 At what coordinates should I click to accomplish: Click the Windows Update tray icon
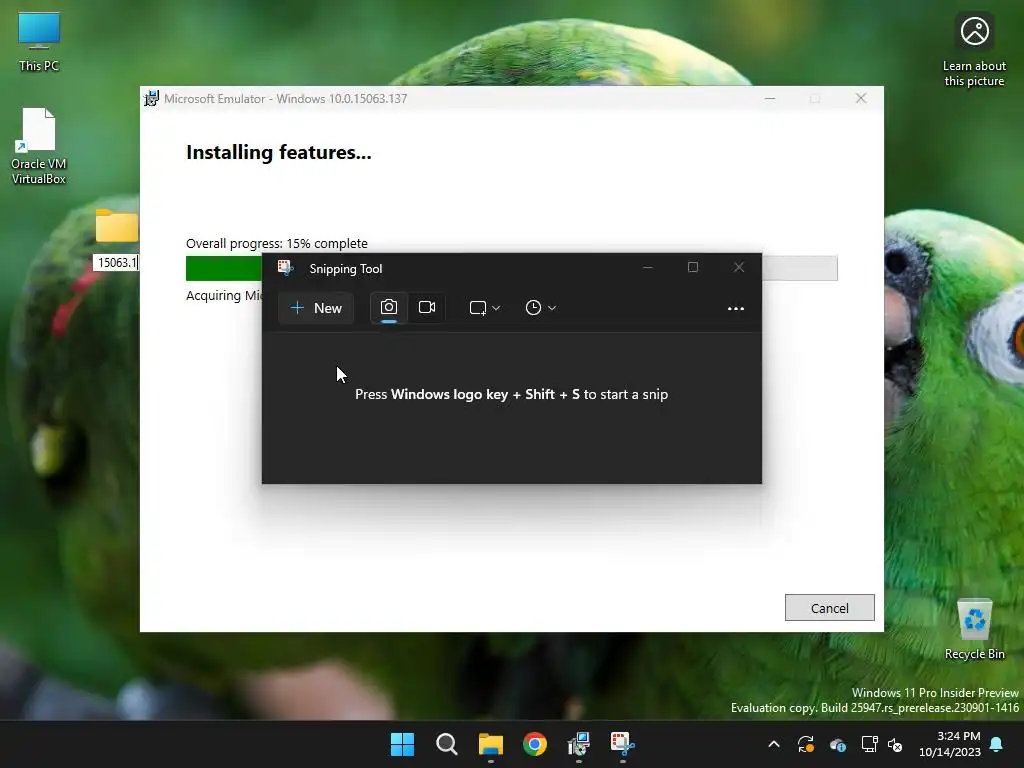[x=806, y=744]
